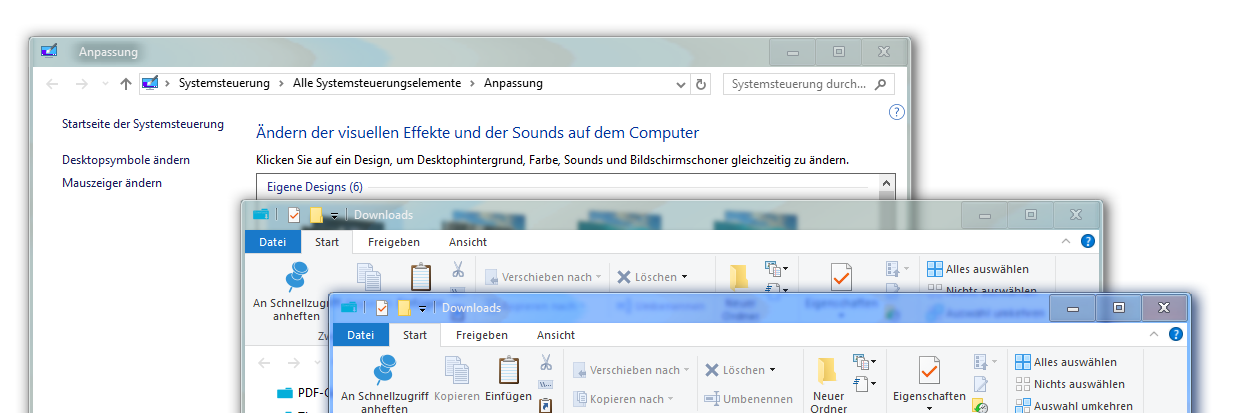Open Quick Access toolbar customize dropdown arrow
Screen dimensions: 1241x413
[x=423, y=308]
